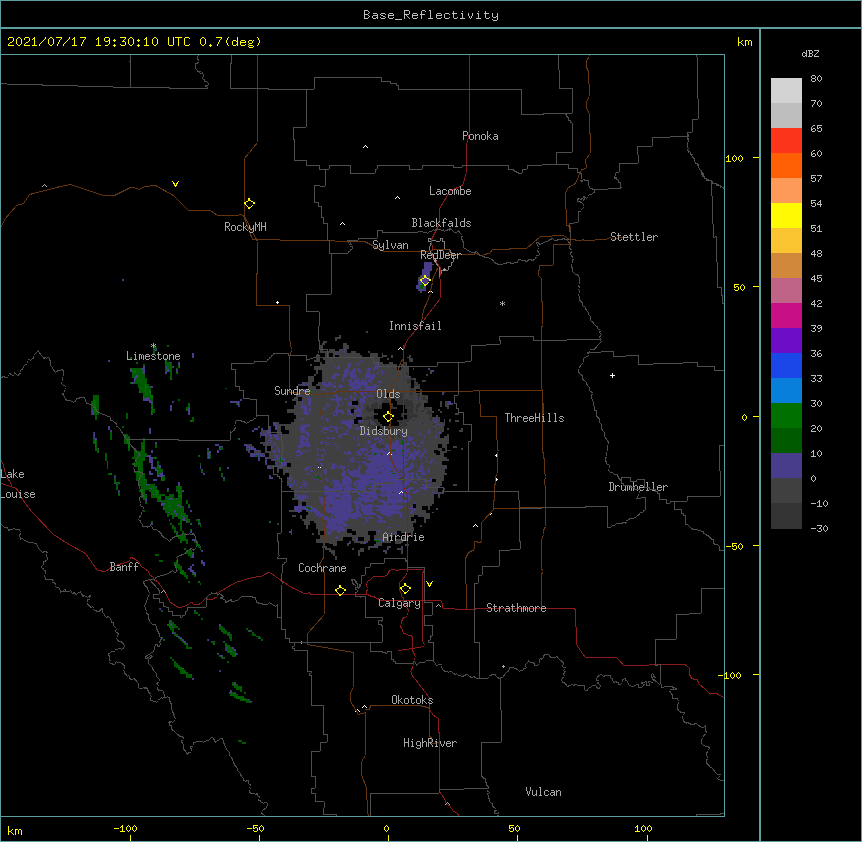
Task: Click the radar-center diamond between Olds and Didsbury
Action: tap(388, 417)
